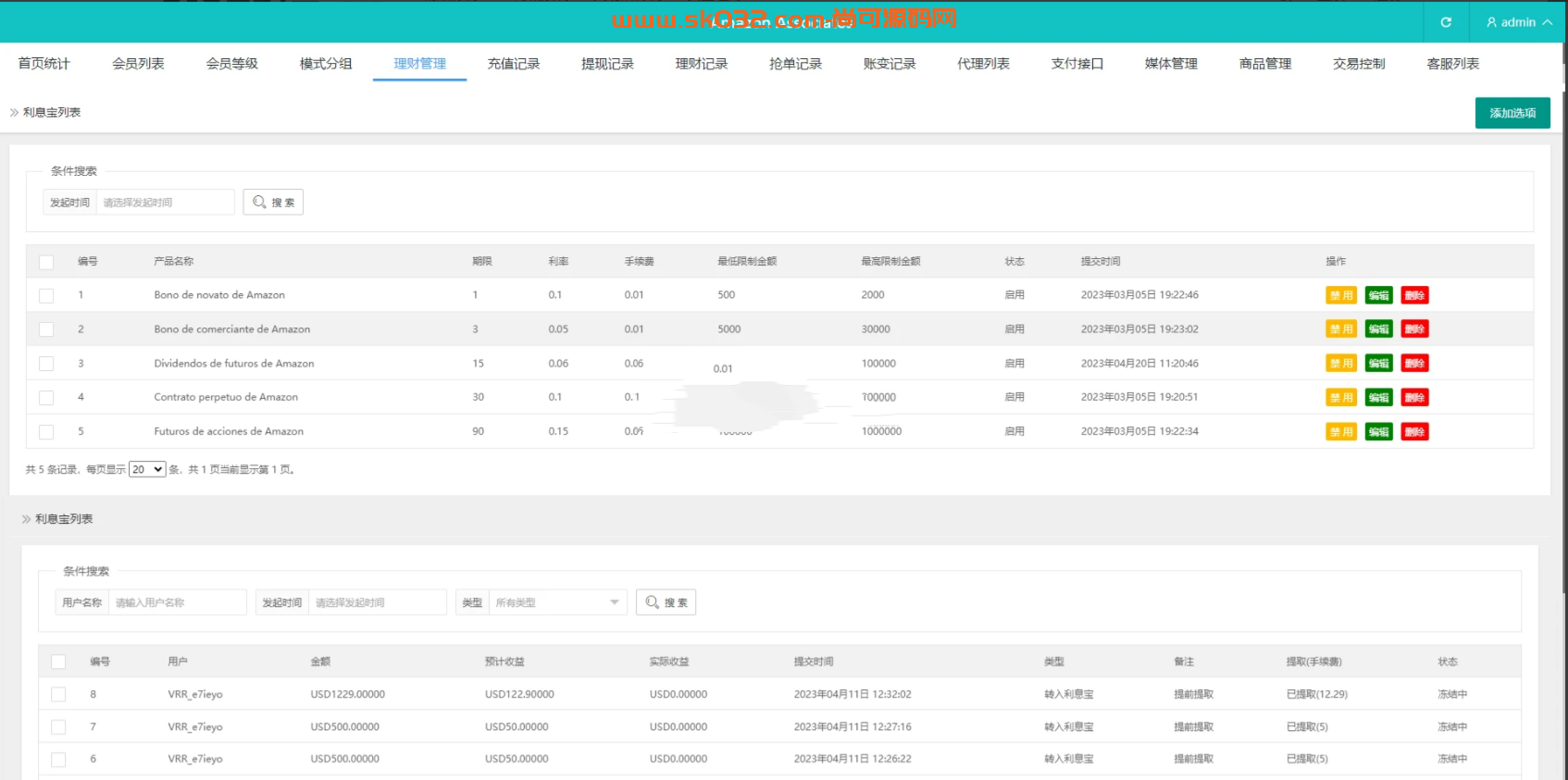Click the search magnifier in the first filter

point(259,202)
